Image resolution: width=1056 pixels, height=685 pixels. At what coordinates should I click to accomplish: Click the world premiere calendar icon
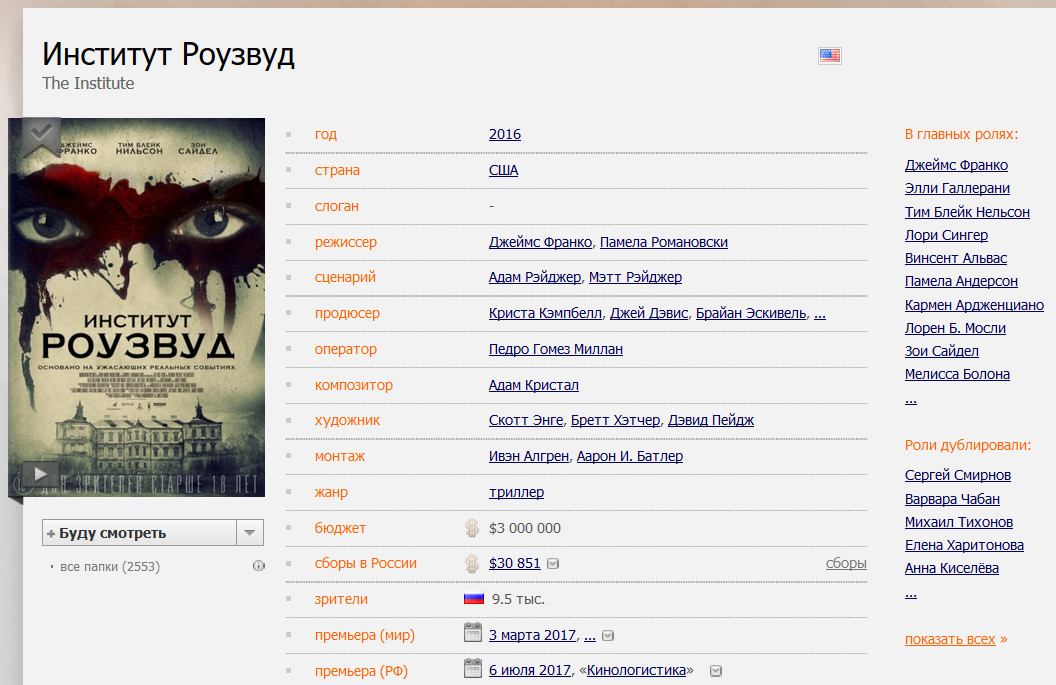point(473,634)
